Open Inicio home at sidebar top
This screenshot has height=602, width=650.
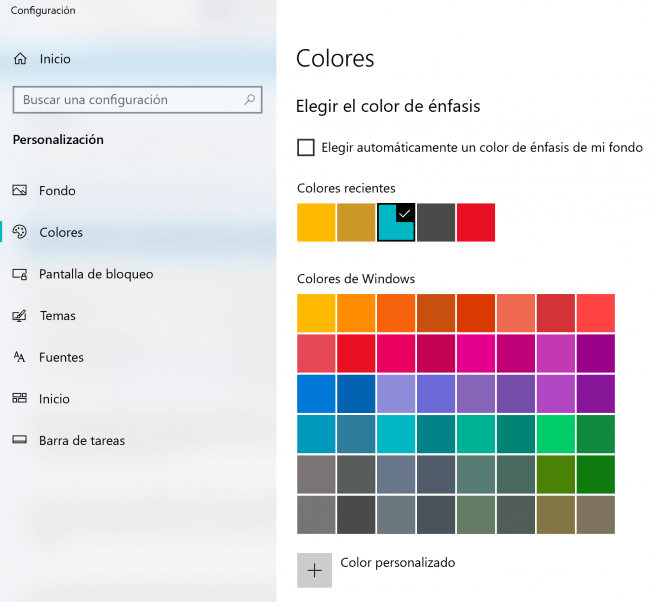click(x=55, y=59)
